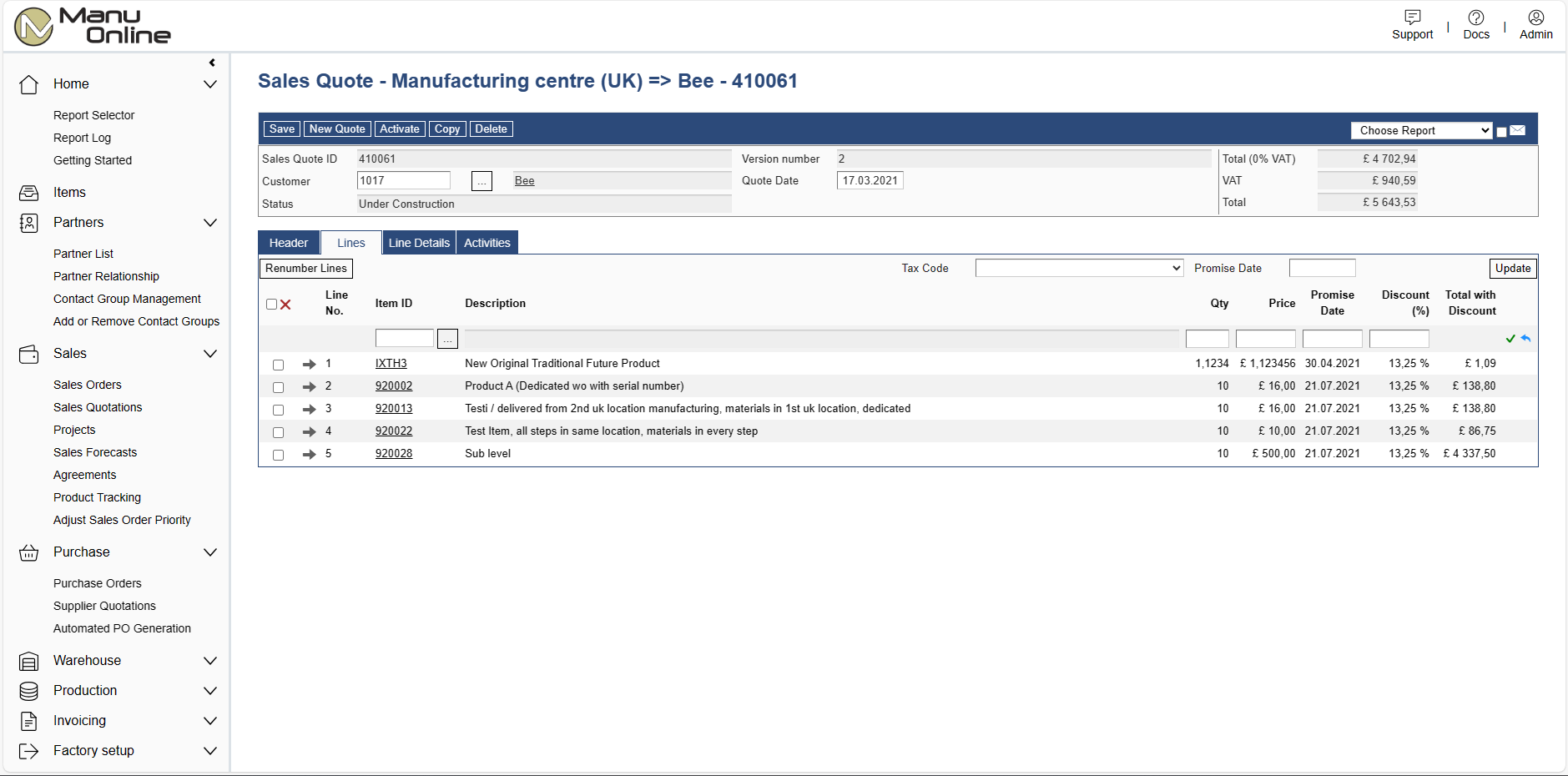Tick the checkbox for line 1 IXTH3
Viewport: 1568px width, 776px height.
(278, 365)
